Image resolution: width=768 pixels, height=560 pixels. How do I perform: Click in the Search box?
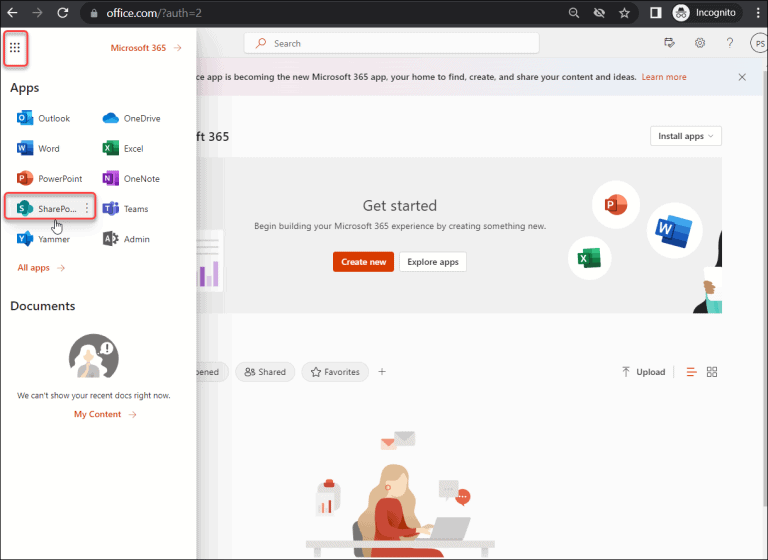click(392, 43)
